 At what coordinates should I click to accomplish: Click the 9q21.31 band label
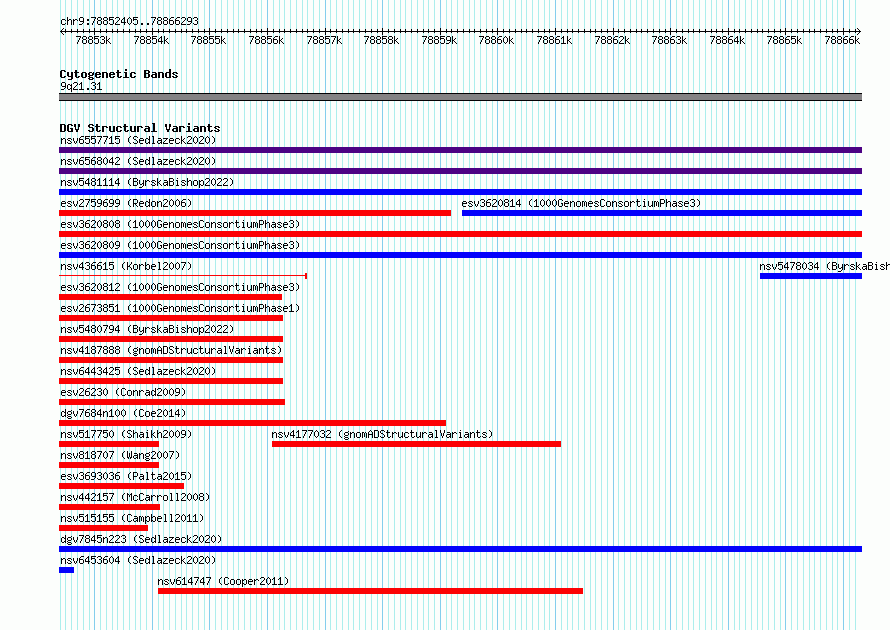pos(81,86)
